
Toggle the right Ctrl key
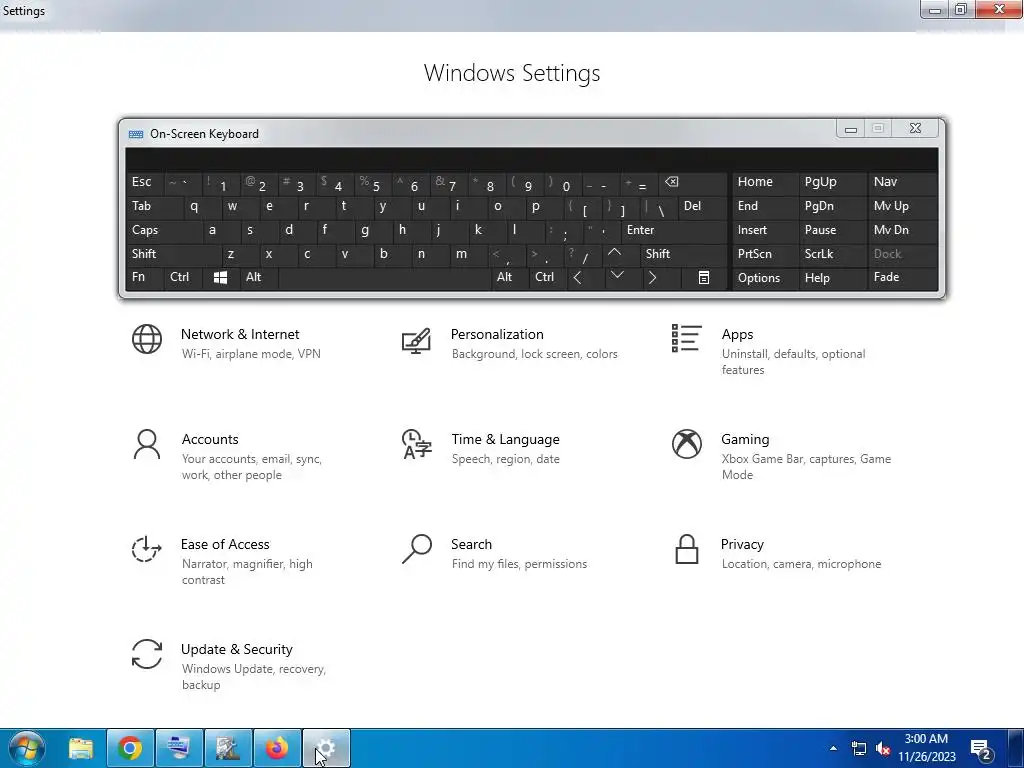547,278
